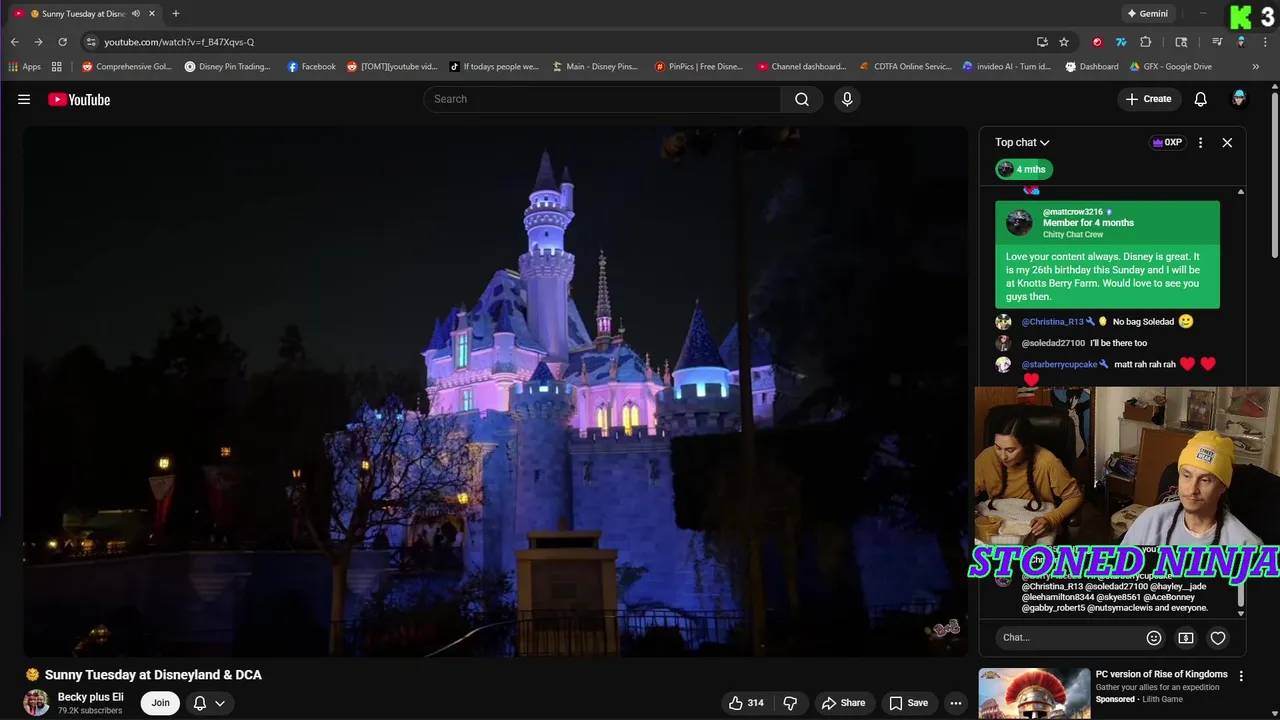Open Main - Disney Pins bookmark

595,67
